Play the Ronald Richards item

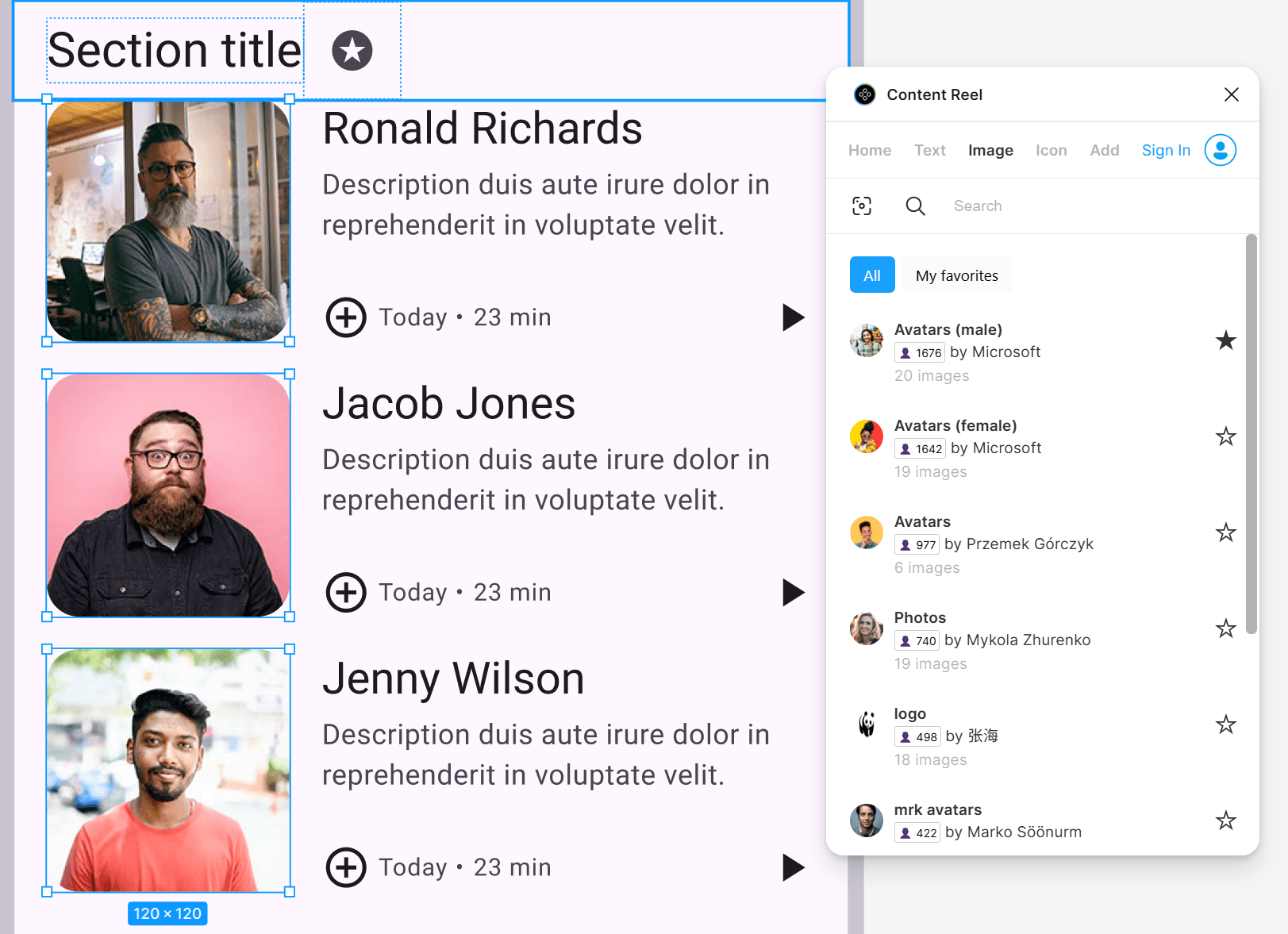[x=793, y=317]
